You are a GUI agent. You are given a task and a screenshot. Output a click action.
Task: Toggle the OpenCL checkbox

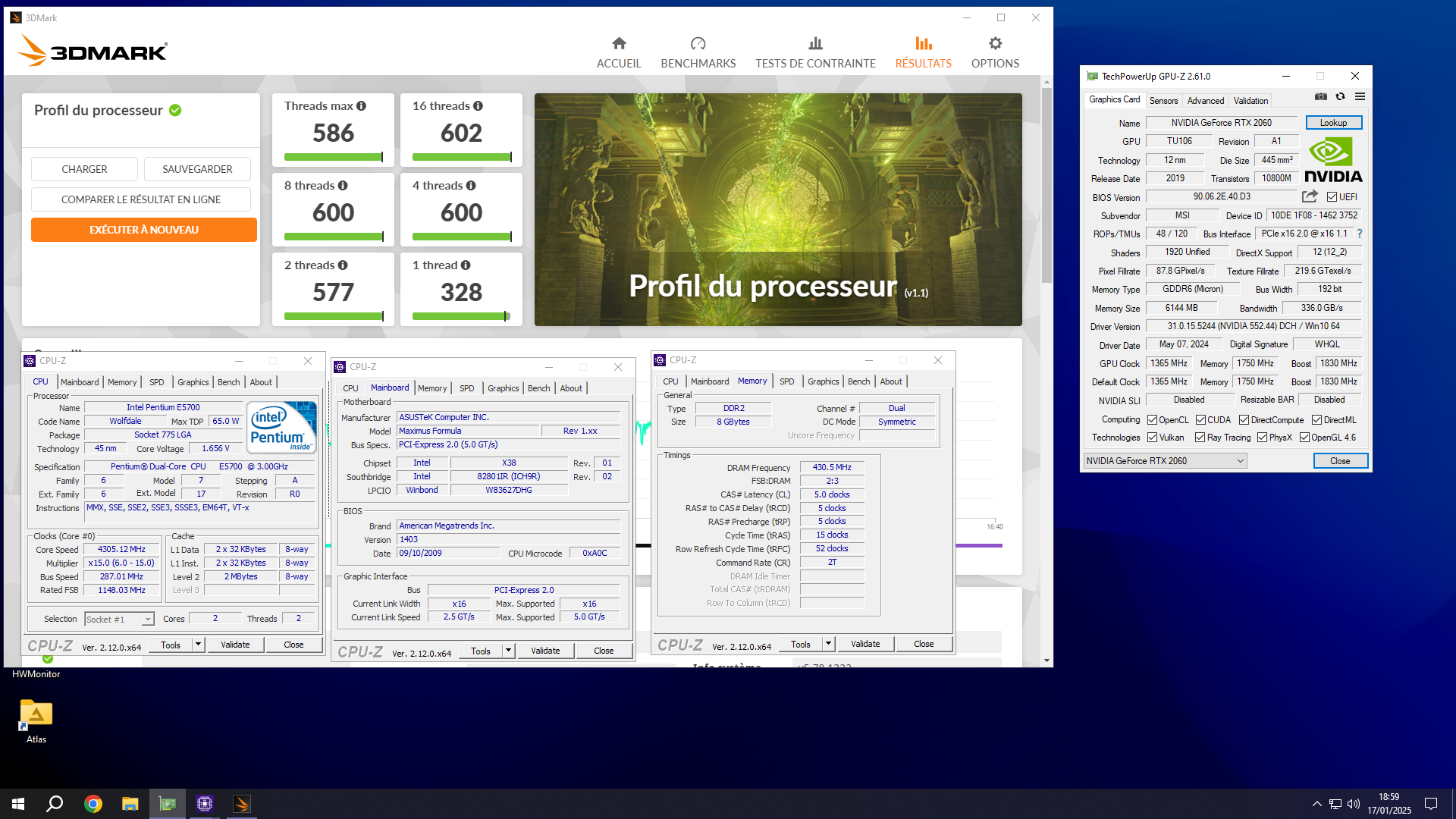[1152, 420]
